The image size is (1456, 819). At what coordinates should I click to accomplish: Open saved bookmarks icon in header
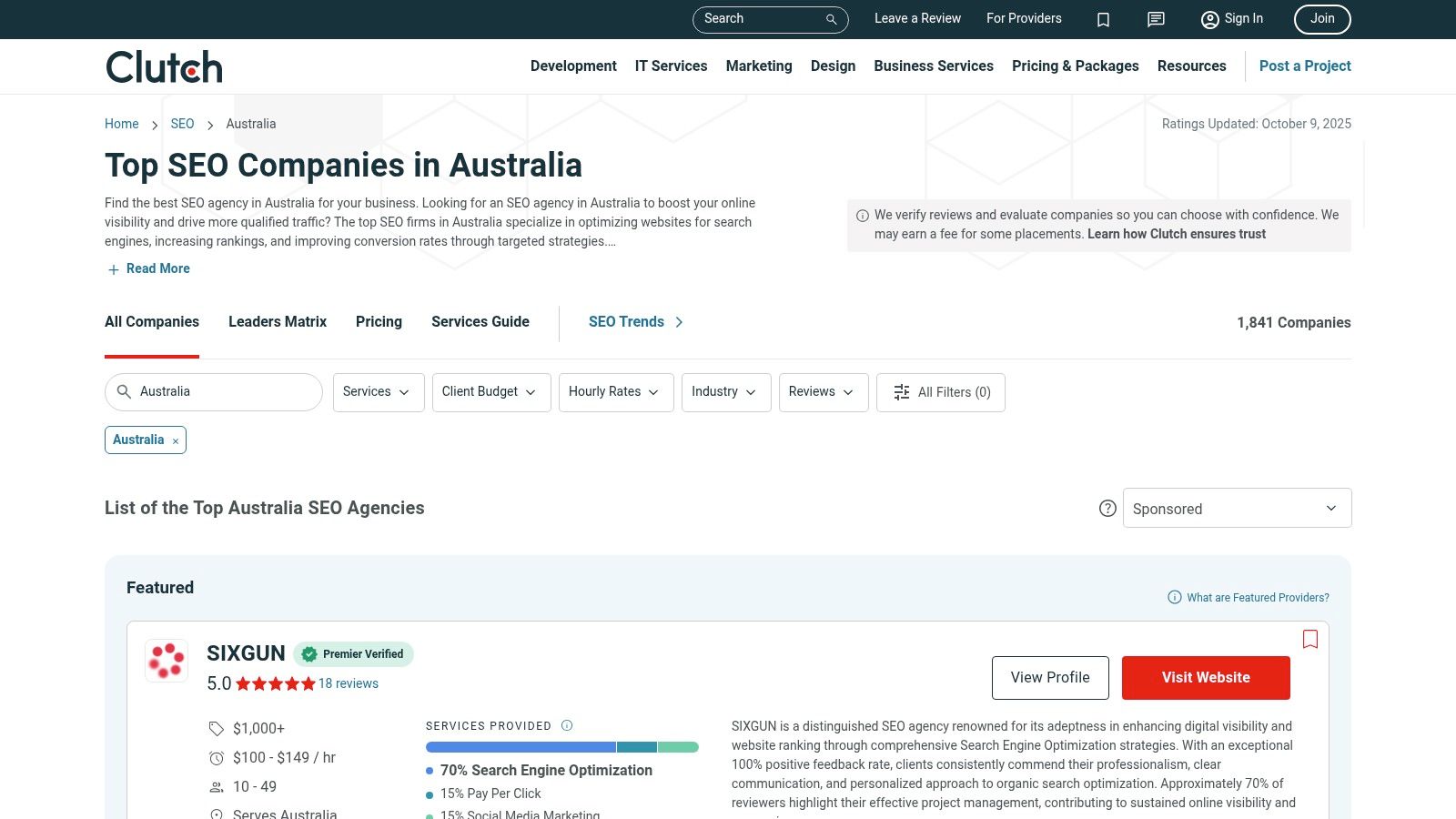point(1103,19)
